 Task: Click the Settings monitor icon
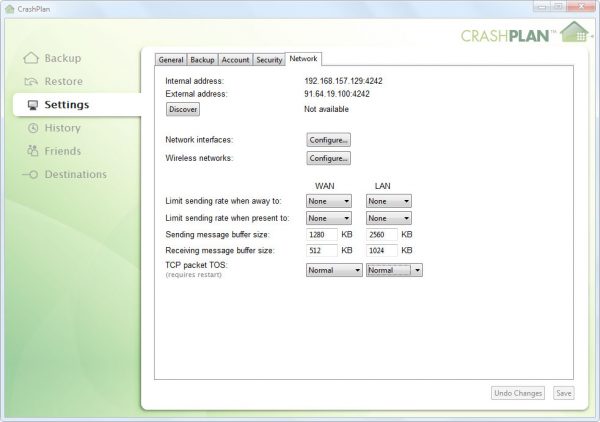click(x=33, y=105)
